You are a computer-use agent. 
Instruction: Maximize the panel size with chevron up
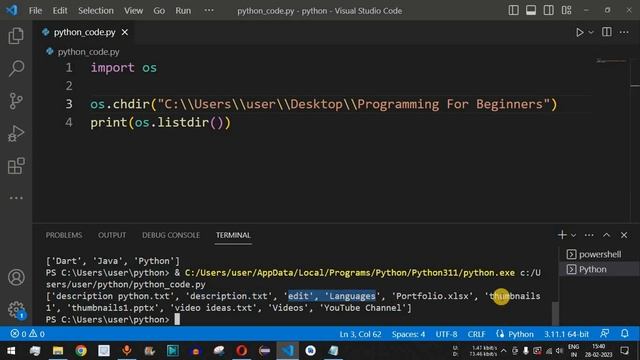pyautogui.click(x=607, y=235)
